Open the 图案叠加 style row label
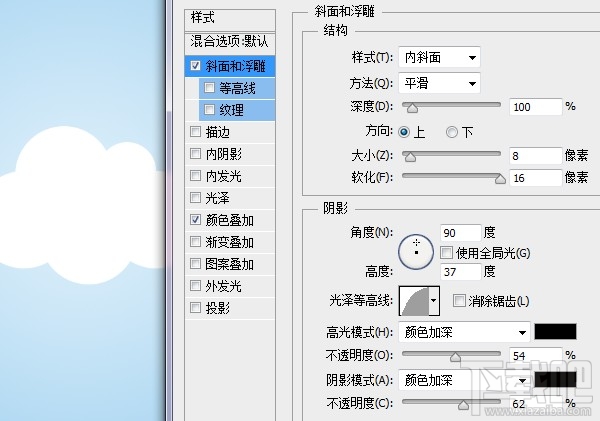 pyautogui.click(x=229, y=264)
